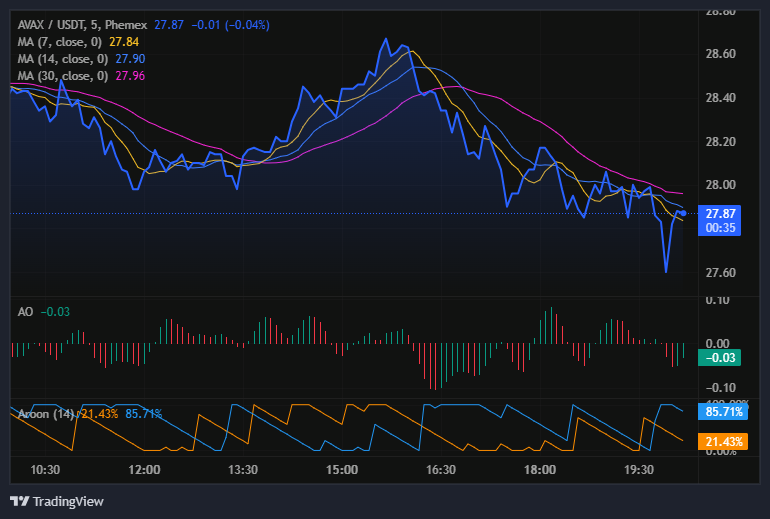Open the TradingView text link

(x=68, y=501)
